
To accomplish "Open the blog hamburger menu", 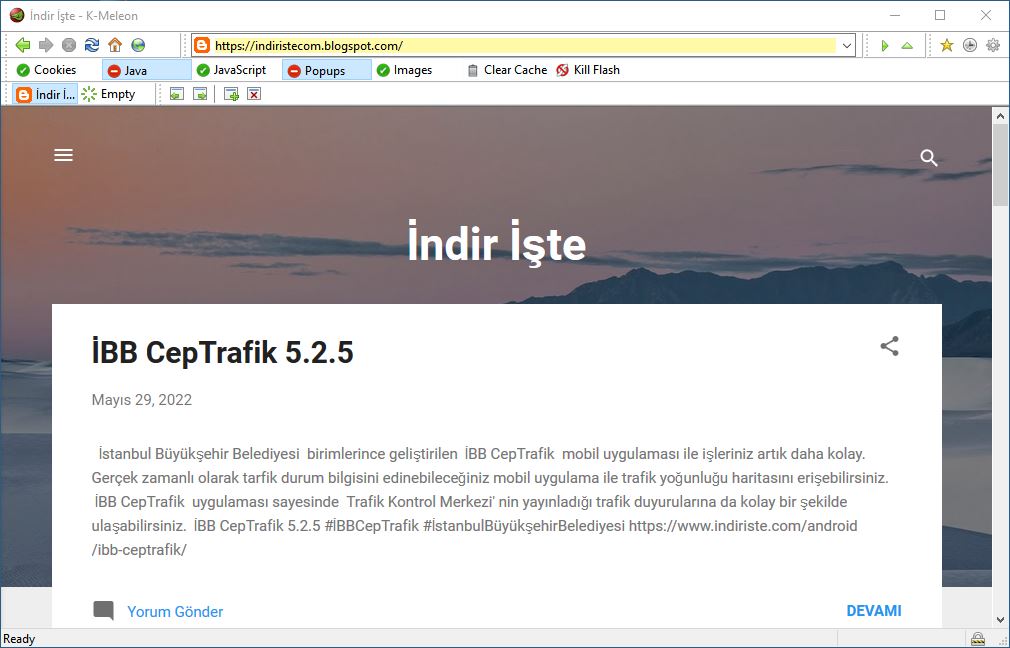I will tap(63, 155).
